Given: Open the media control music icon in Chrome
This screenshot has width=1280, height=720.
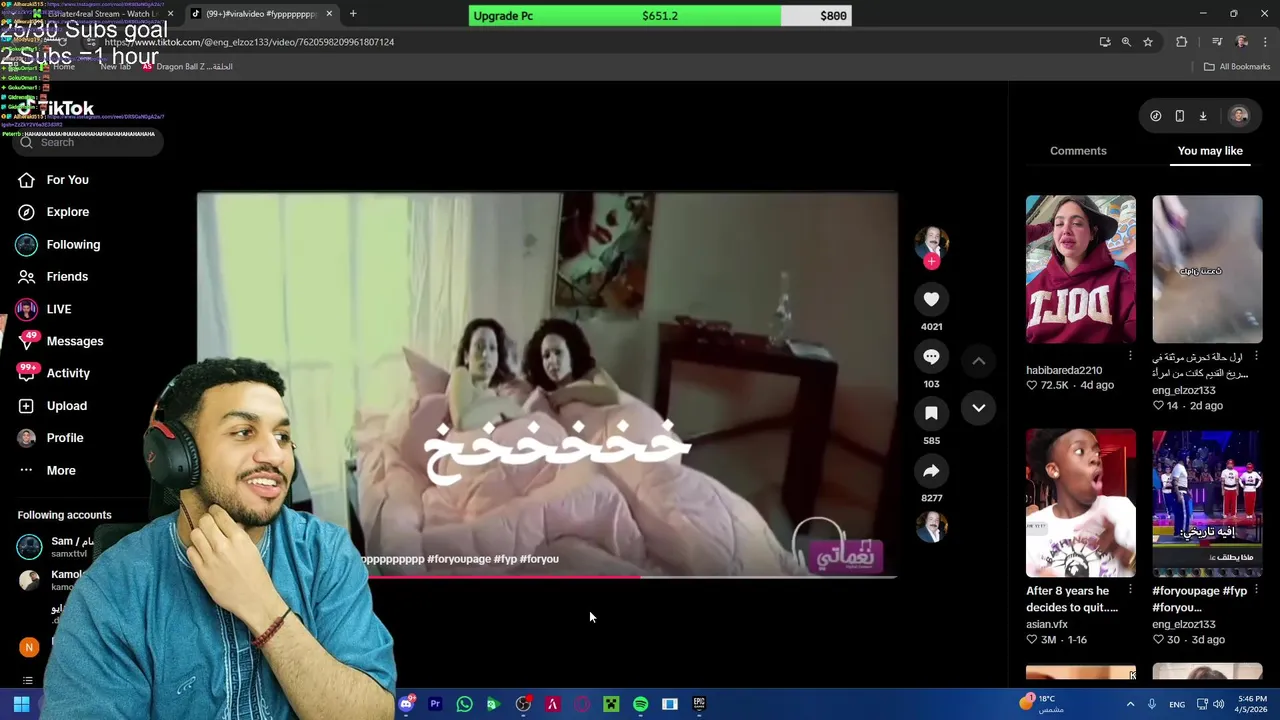Looking at the screenshot, I should tap(1216, 42).
